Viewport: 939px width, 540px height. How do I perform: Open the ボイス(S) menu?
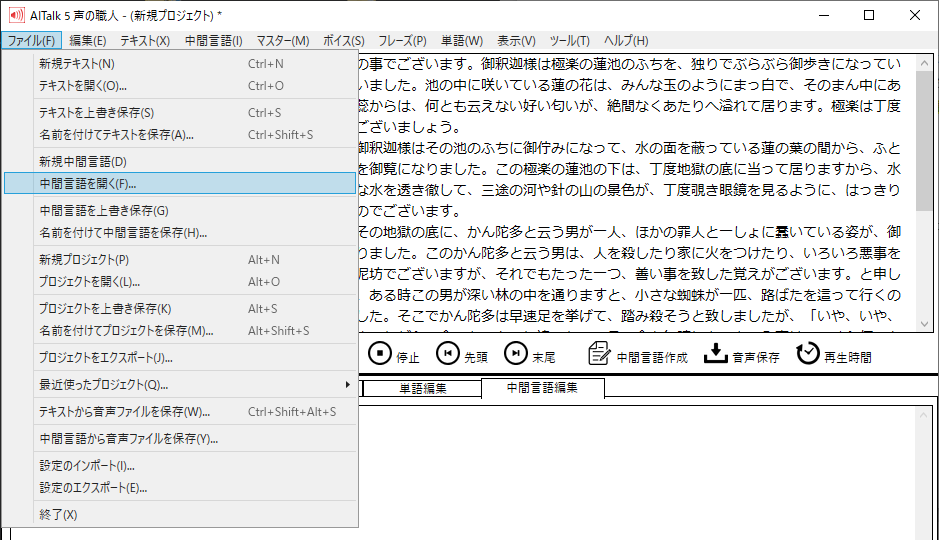[344, 41]
